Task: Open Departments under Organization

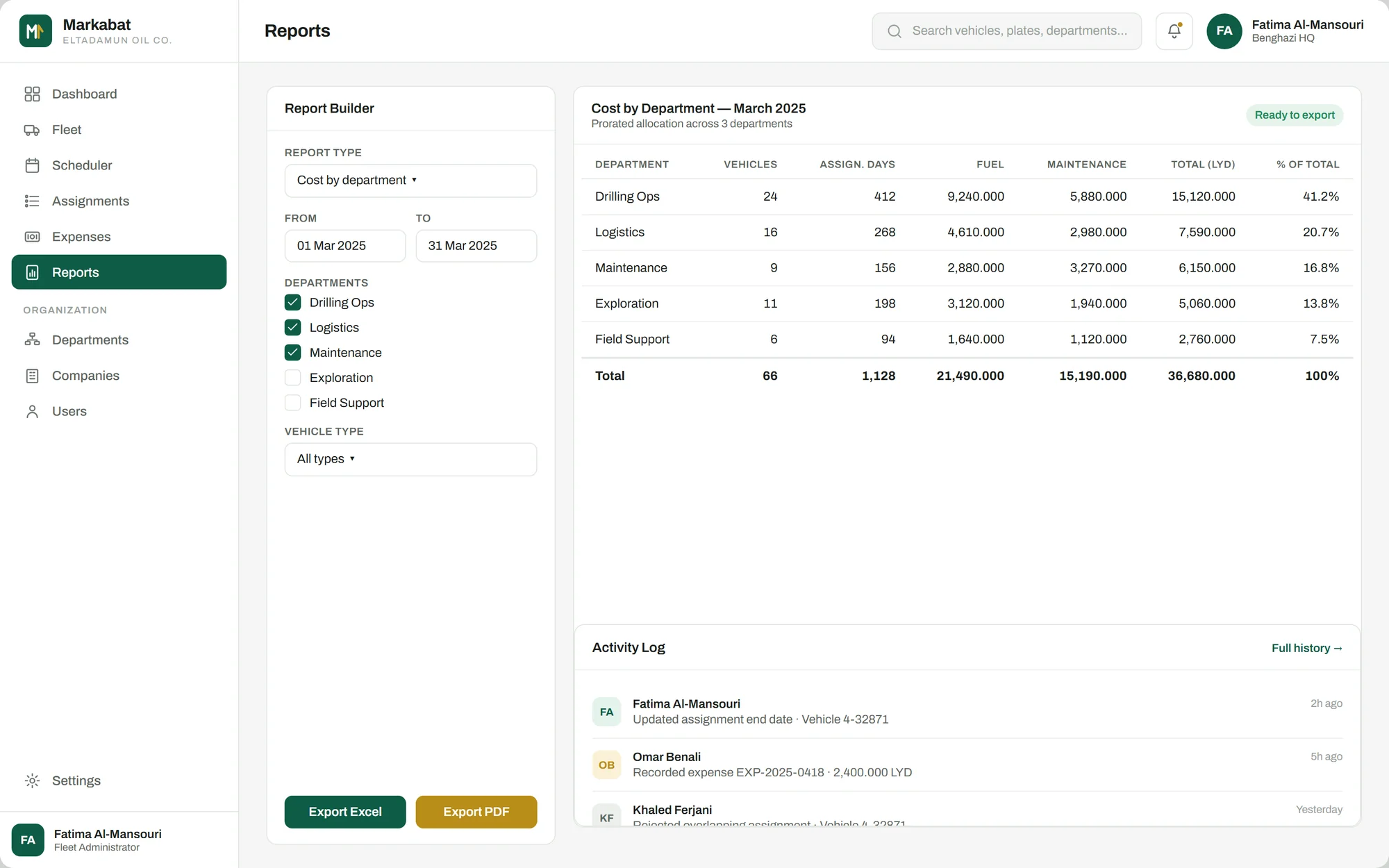Action: coord(119,340)
